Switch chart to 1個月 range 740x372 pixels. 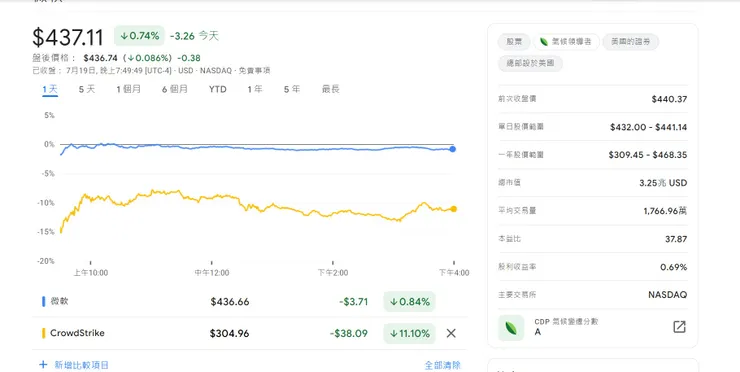(128, 89)
